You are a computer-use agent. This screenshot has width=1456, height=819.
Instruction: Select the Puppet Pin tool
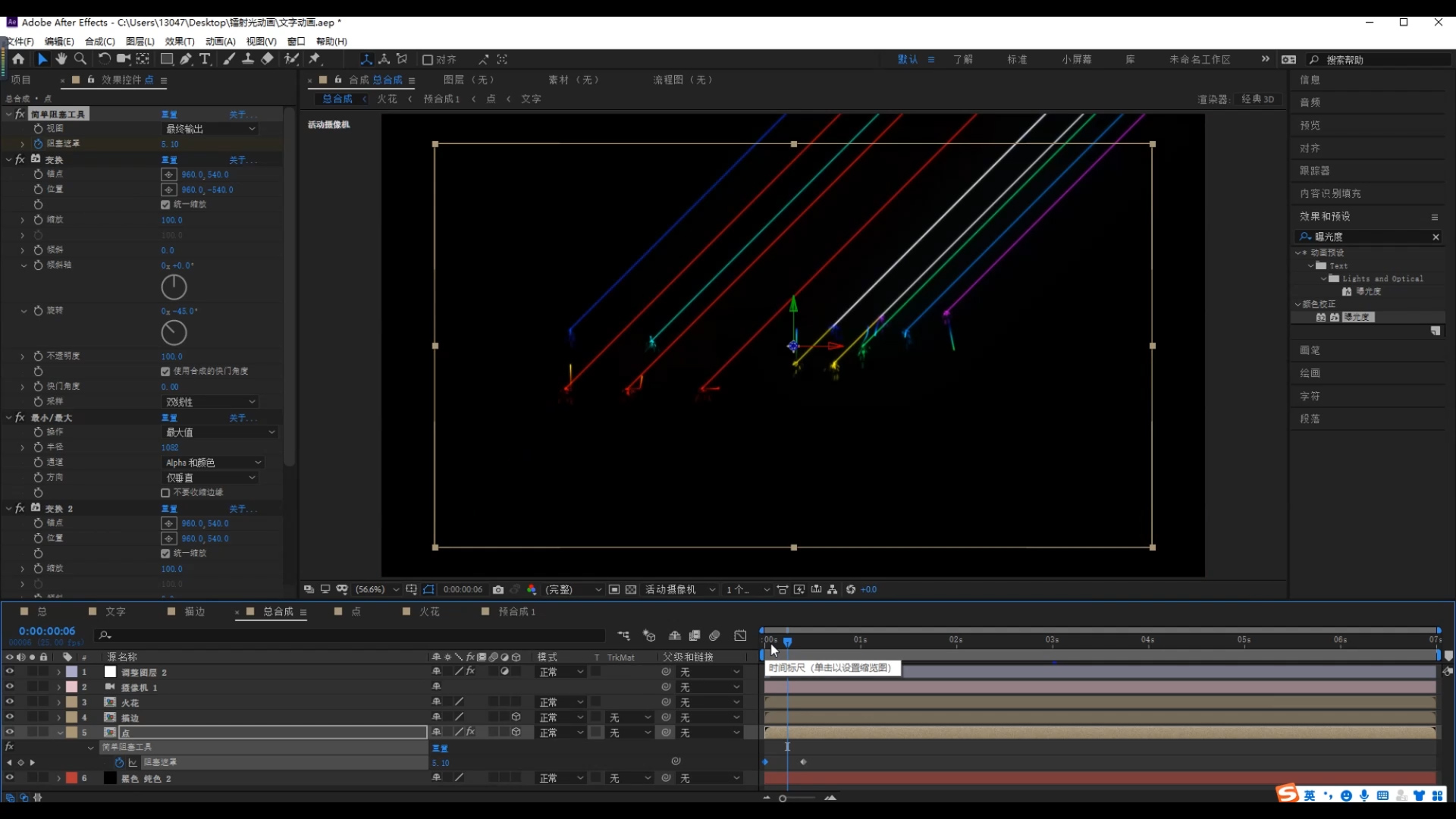click(315, 59)
